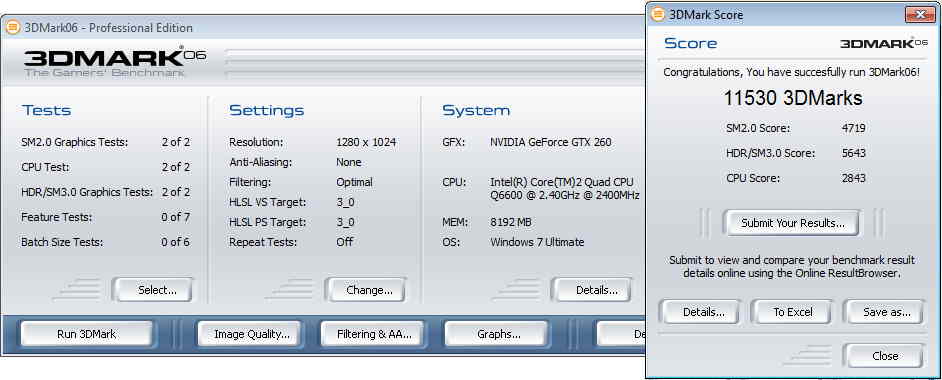Click the System section heading

tap(476, 110)
